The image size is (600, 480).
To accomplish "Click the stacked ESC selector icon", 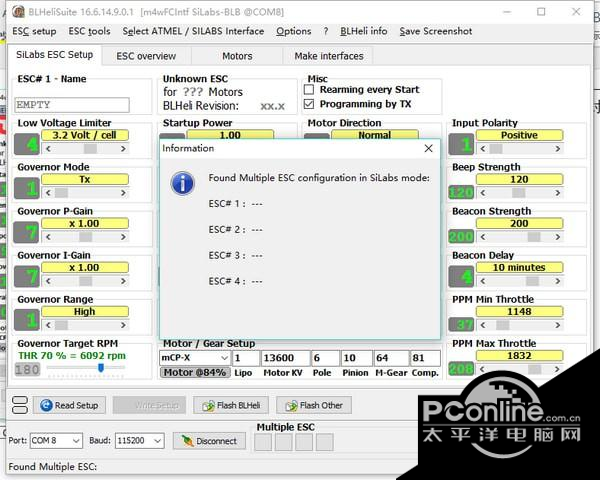I will tap(20, 405).
